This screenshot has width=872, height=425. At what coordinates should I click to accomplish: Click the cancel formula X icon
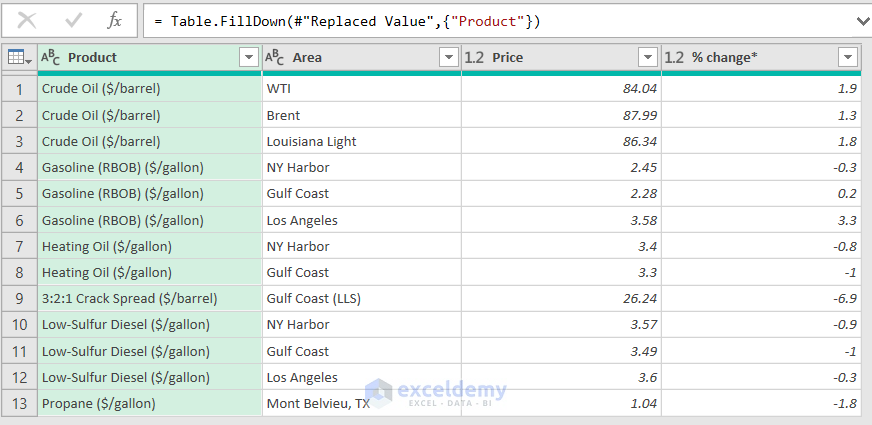(x=27, y=20)
